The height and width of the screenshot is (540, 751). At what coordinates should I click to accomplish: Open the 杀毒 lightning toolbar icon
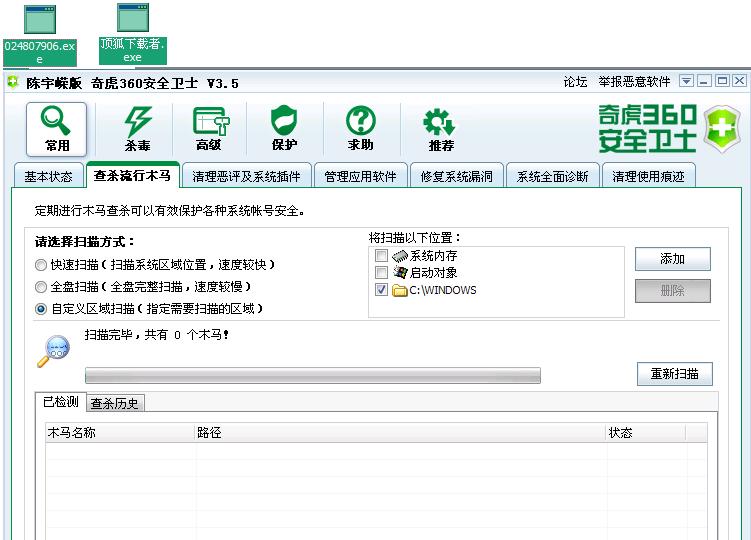[x=138, y=129]
